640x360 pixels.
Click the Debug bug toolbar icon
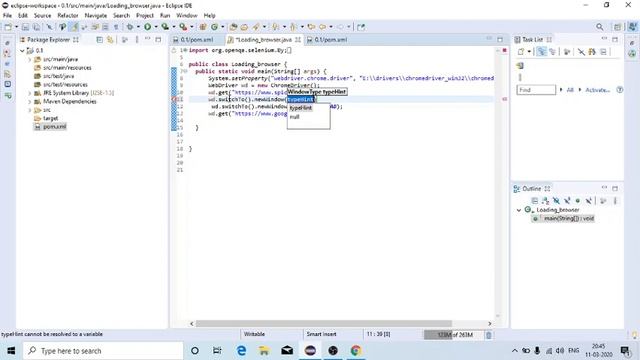pyautogui.click(x=130, y=27)
